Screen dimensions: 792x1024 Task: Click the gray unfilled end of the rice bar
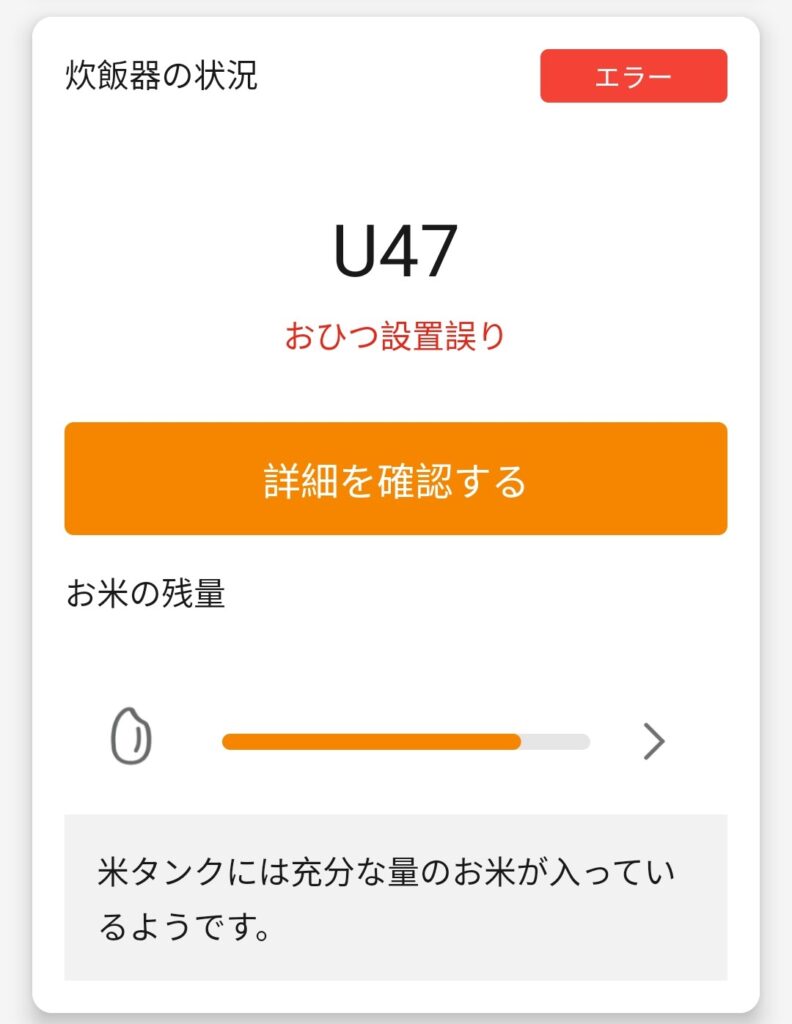click(557, 742)
